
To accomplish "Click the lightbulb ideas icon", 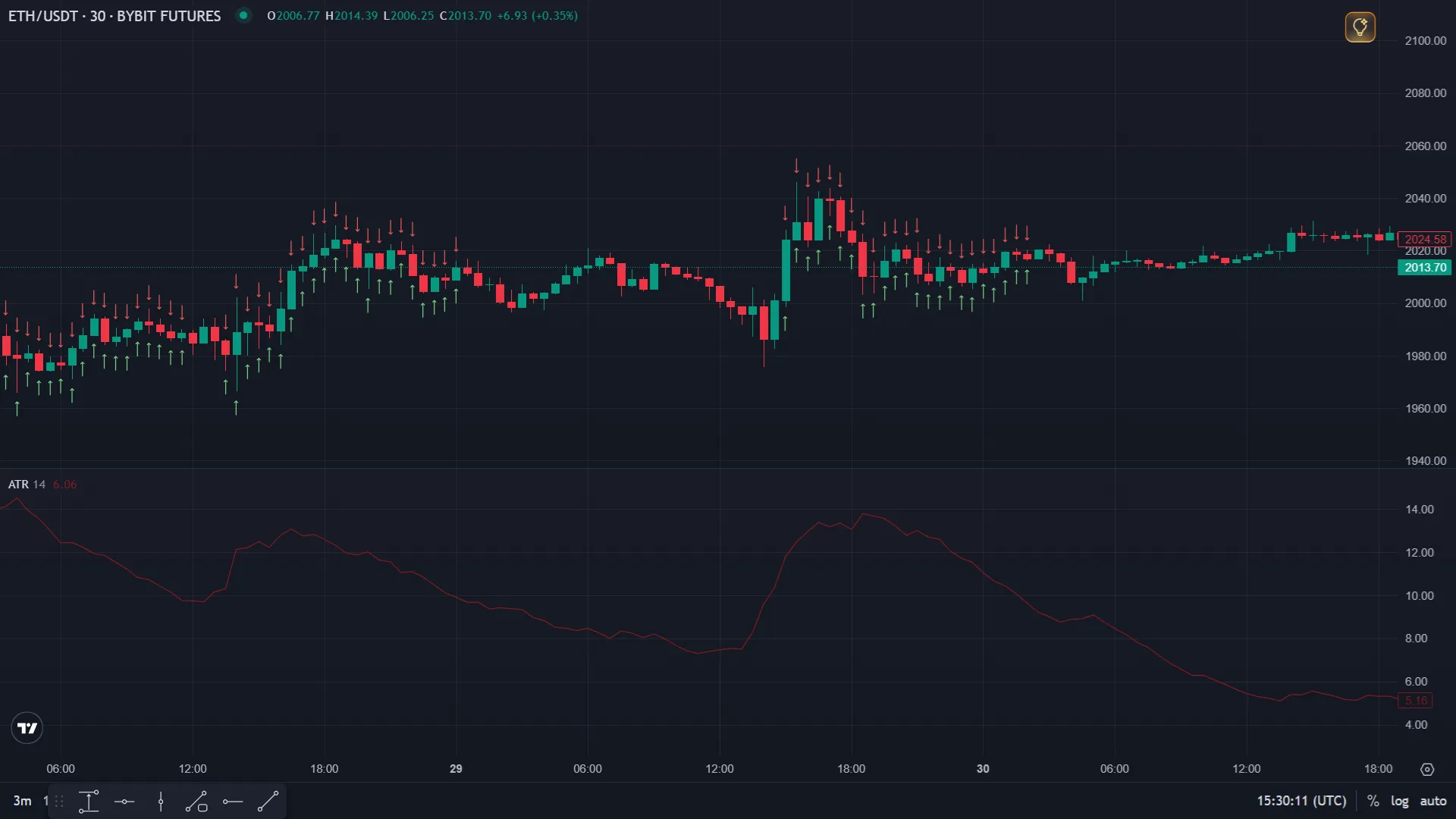I will click(1360, 27).
